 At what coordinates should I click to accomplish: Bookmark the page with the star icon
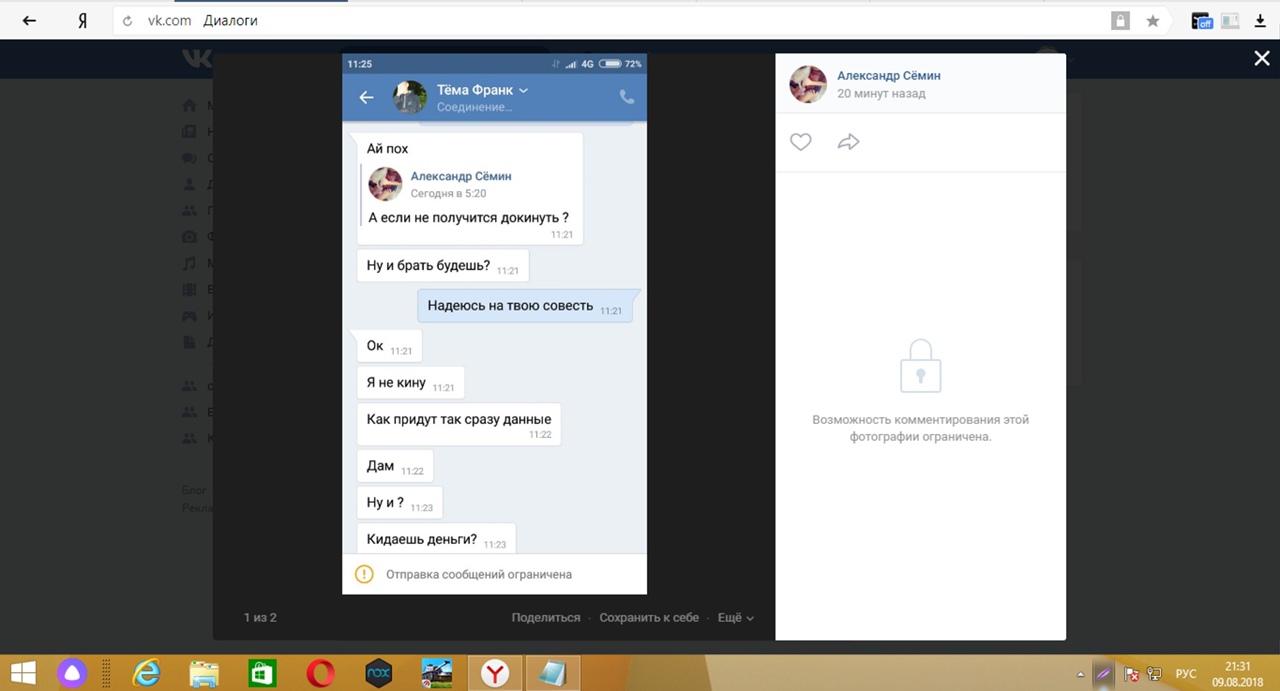(1152, 20)
